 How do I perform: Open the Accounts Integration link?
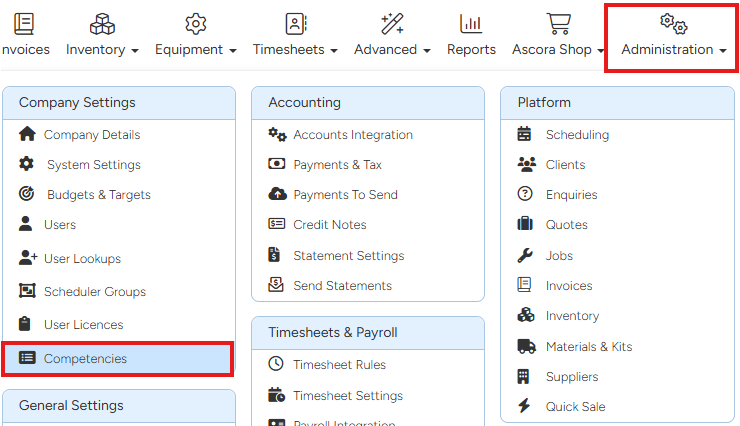coord(352,135)
